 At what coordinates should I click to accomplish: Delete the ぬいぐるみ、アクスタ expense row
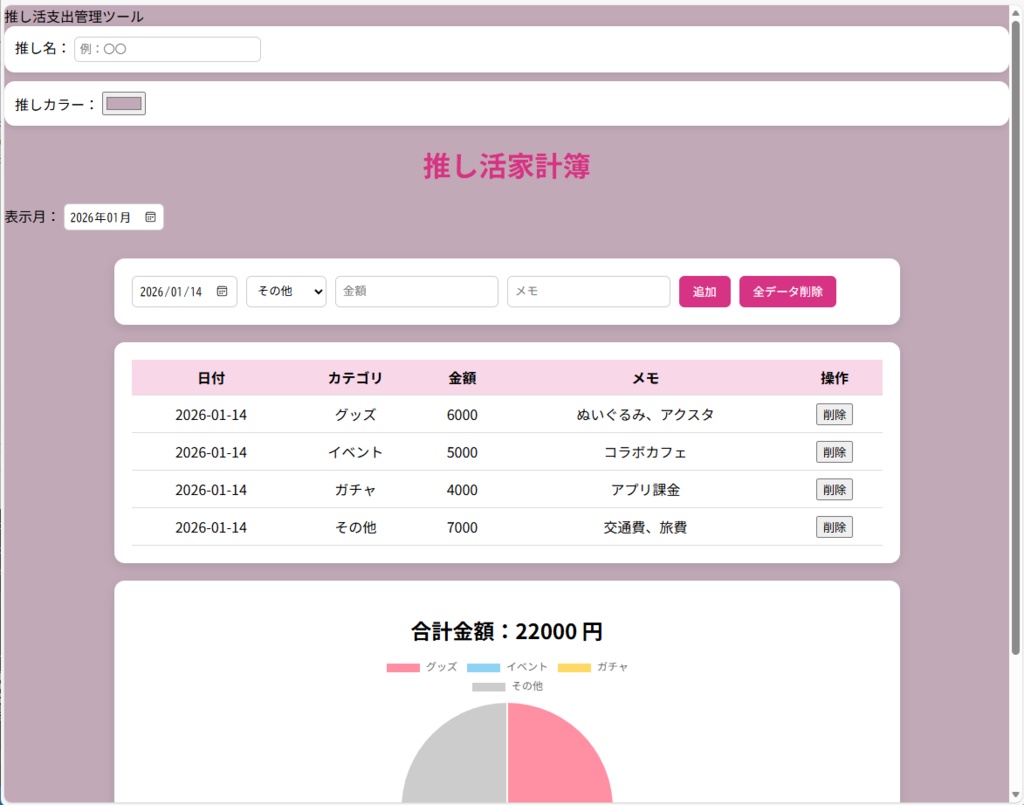834,414
